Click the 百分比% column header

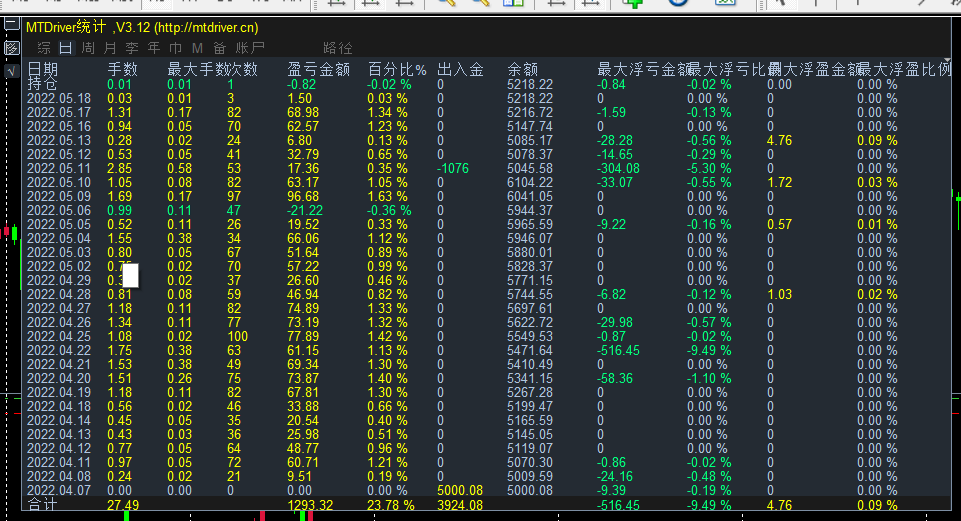coord(397,69)
